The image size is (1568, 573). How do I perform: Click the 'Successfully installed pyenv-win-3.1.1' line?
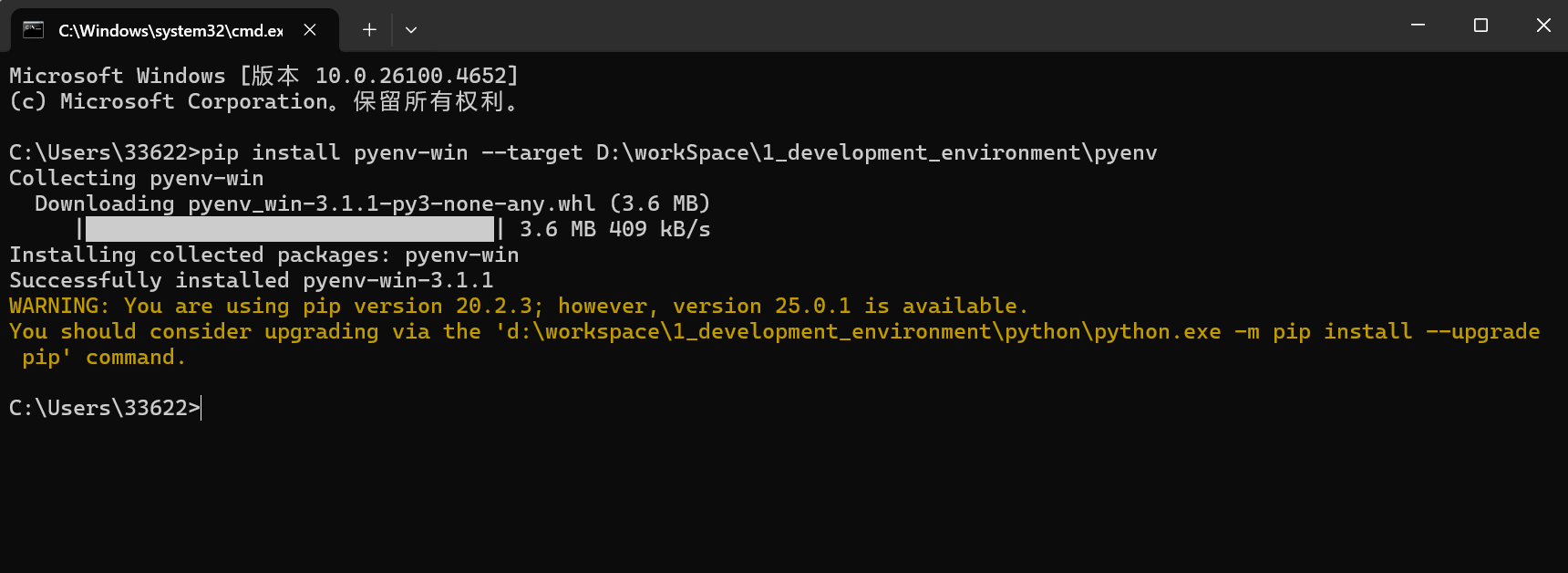(251, 280)
